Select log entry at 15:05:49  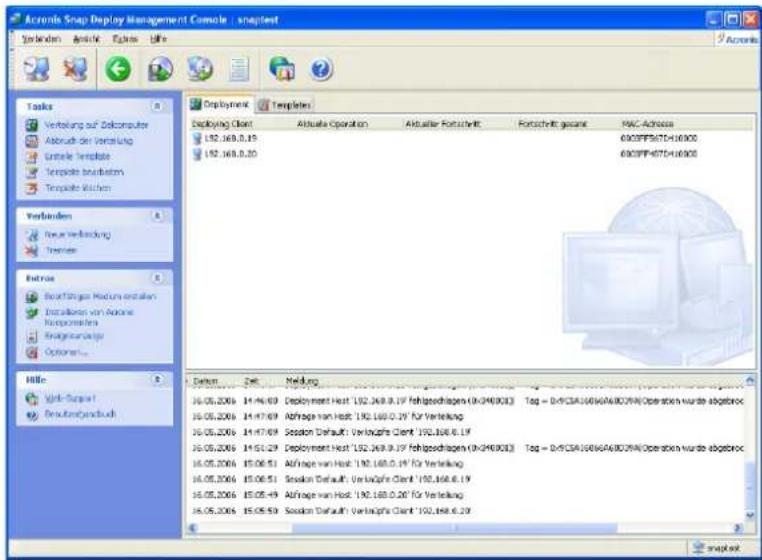coord(467,495)
